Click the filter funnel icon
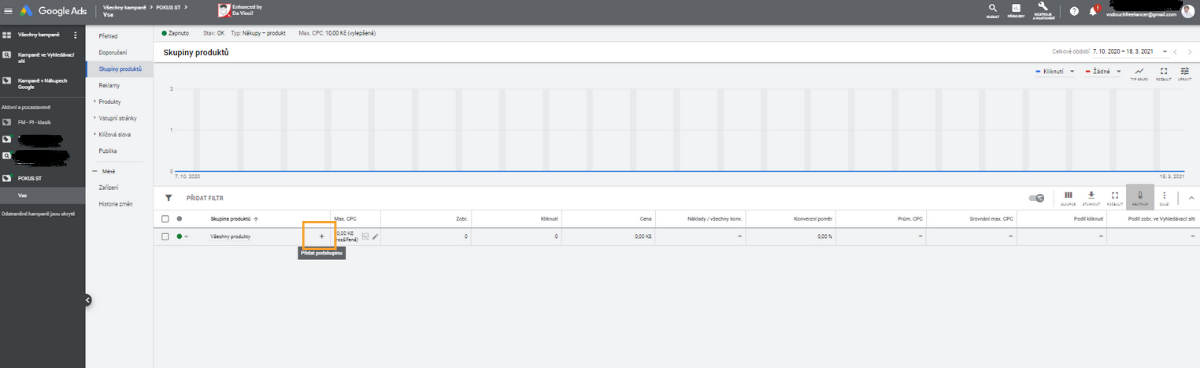 tap(169, 198)
